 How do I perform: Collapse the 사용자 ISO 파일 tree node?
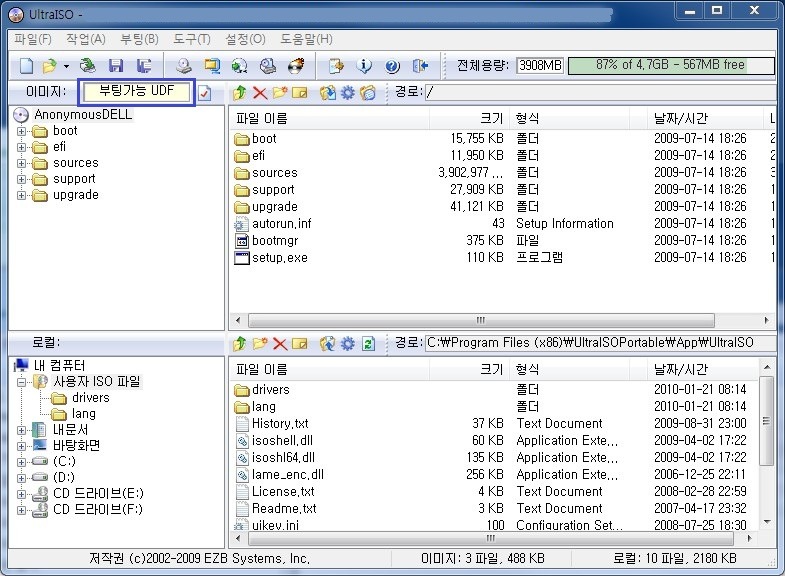21,382
